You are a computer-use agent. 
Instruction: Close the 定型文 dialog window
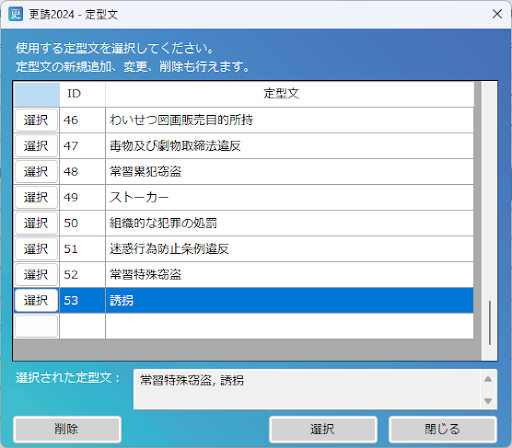497,14
